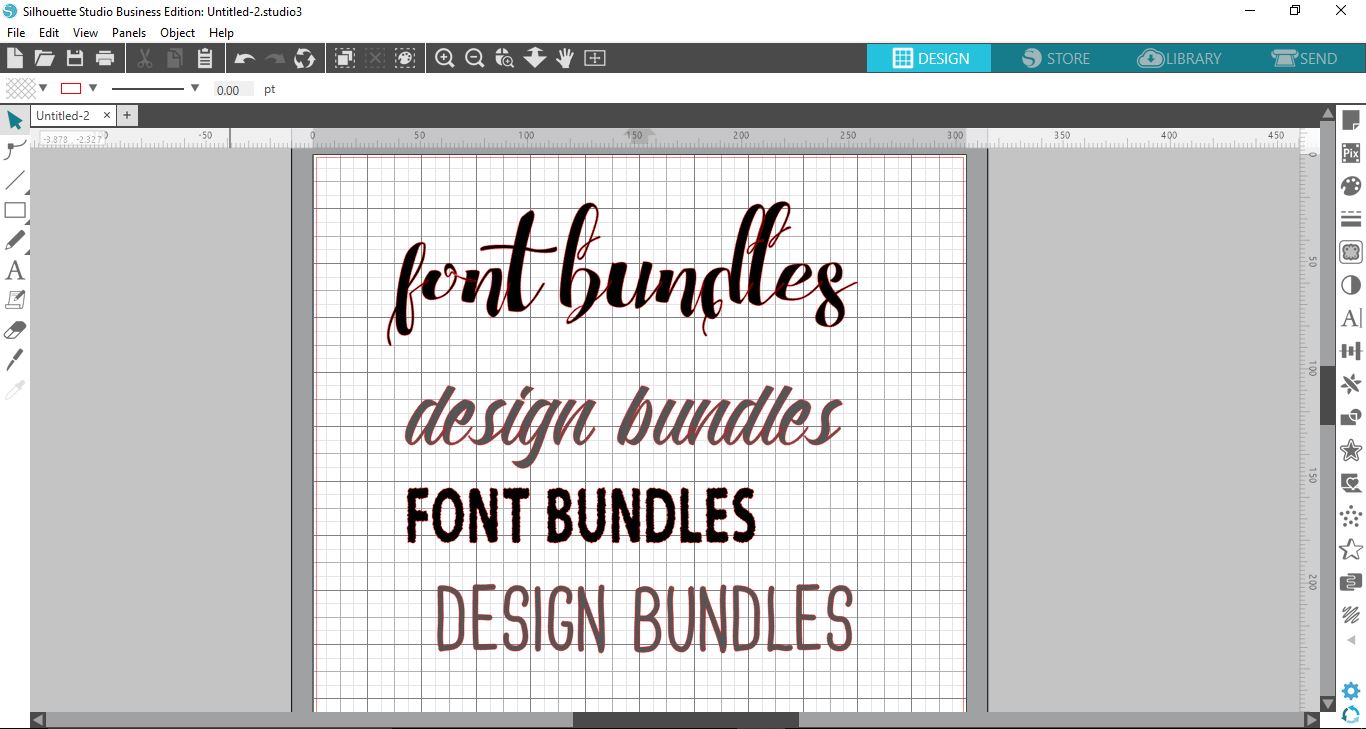Switch to the LIBRARY tab

[1179, 58]
